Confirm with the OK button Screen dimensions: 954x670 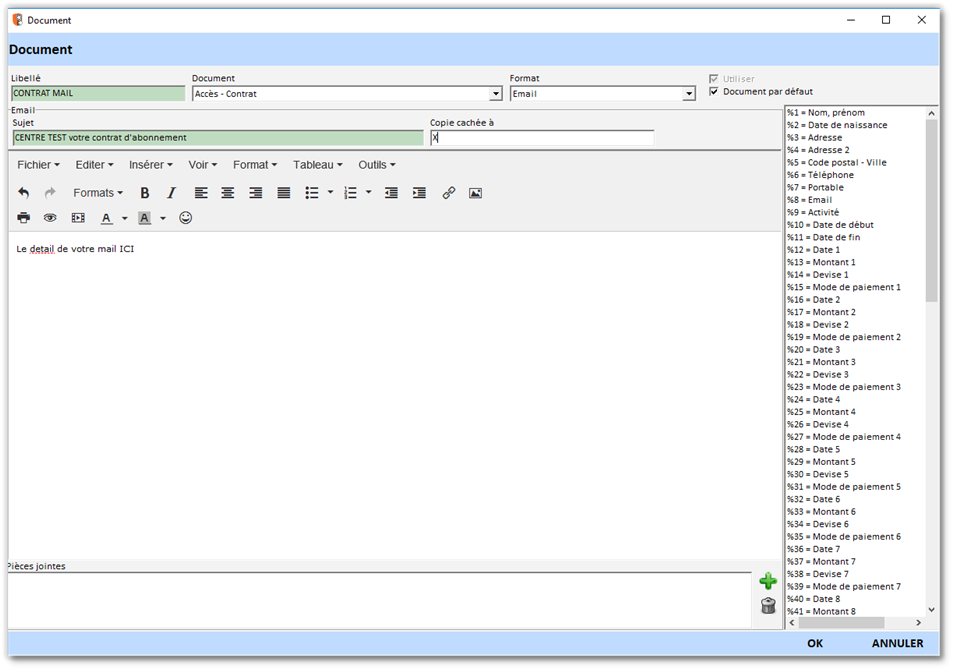click(815, 643)
